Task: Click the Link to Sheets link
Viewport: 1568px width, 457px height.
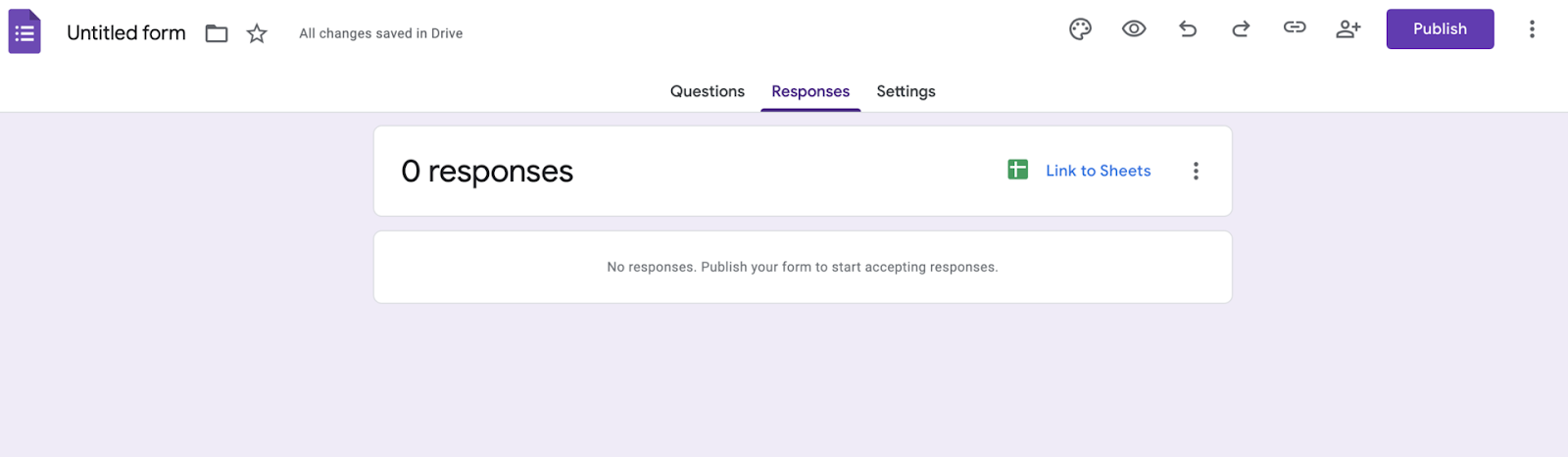Action: pyautogui.click(x=1098, y=171)
